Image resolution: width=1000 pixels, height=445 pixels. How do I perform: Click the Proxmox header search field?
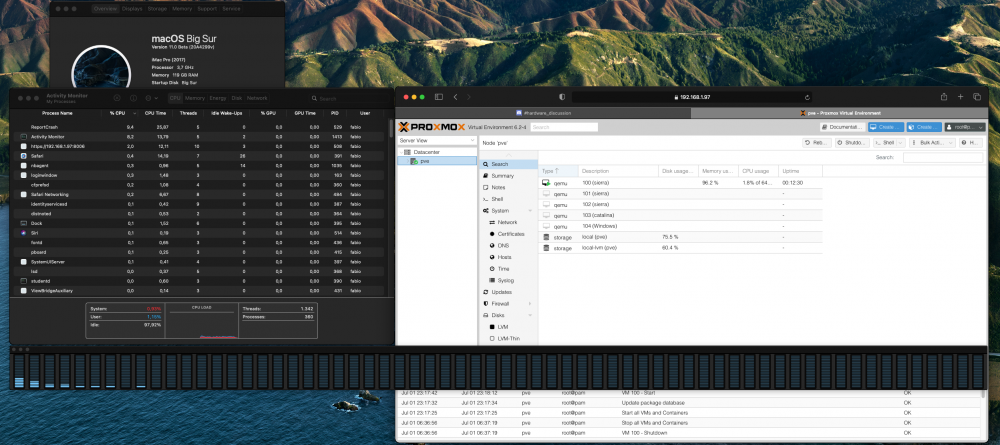[564, 127]
